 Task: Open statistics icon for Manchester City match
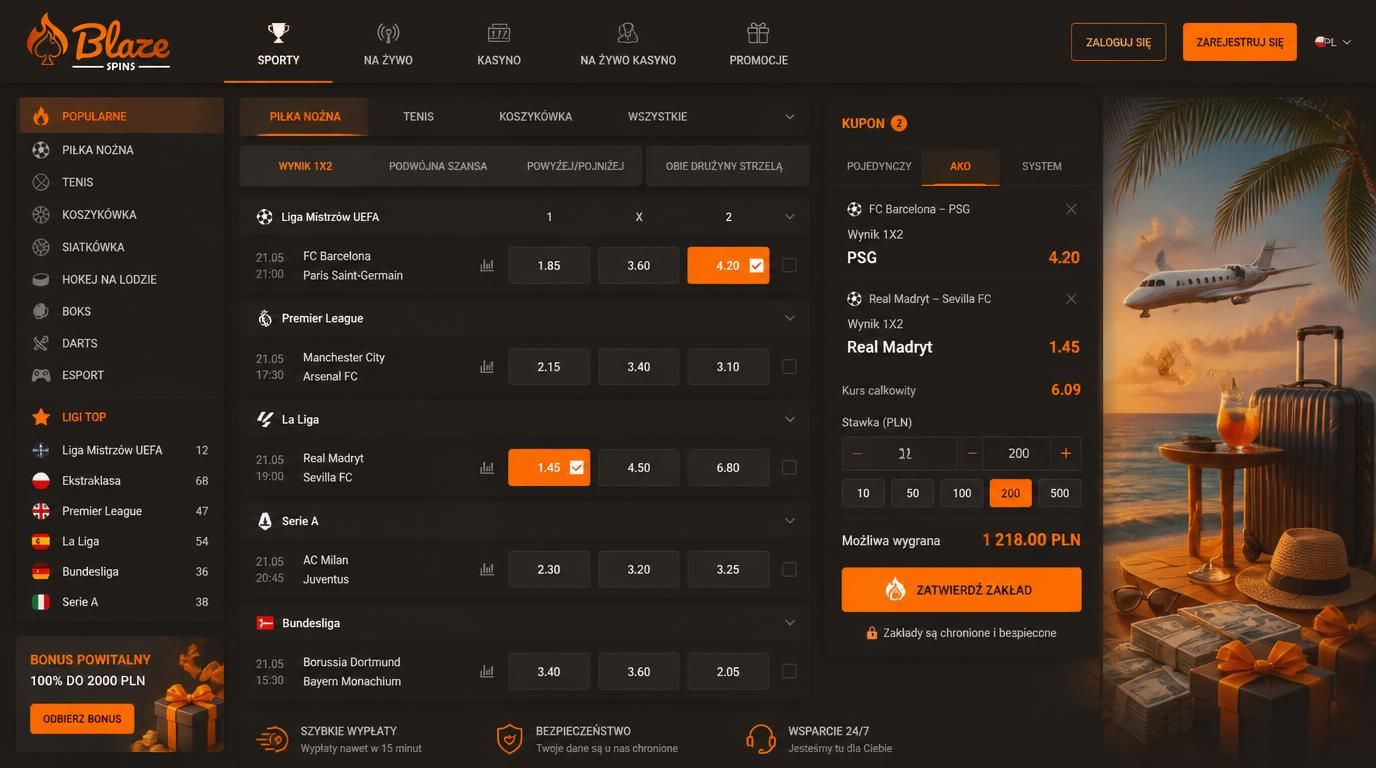click(x=487, y=367)
